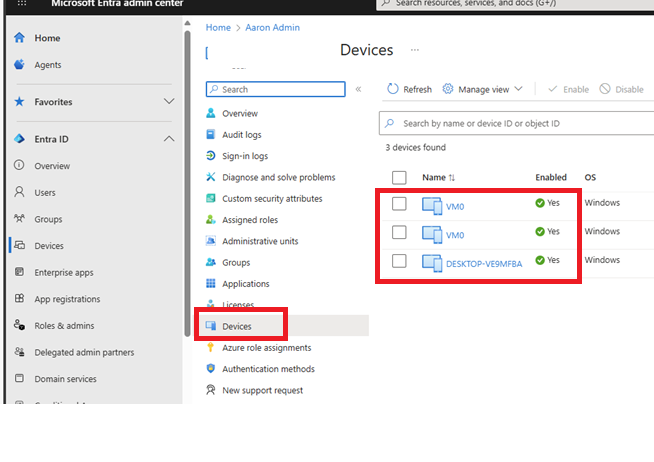This screenshot has height=462, width=654.
Task: Click the Overview info icon under Entra ID
Action: pyautogui.click(x=19, y=165)
